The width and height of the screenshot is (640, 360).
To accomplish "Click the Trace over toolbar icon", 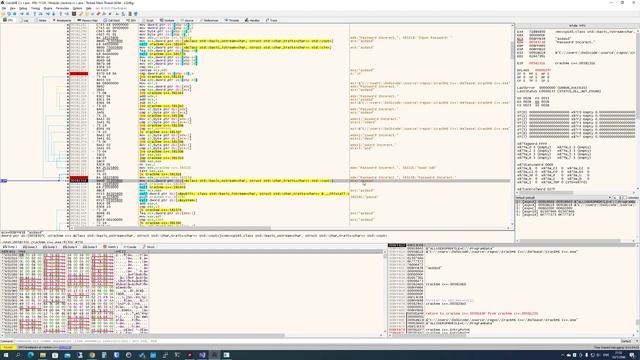I will click(x=53, y=14).
